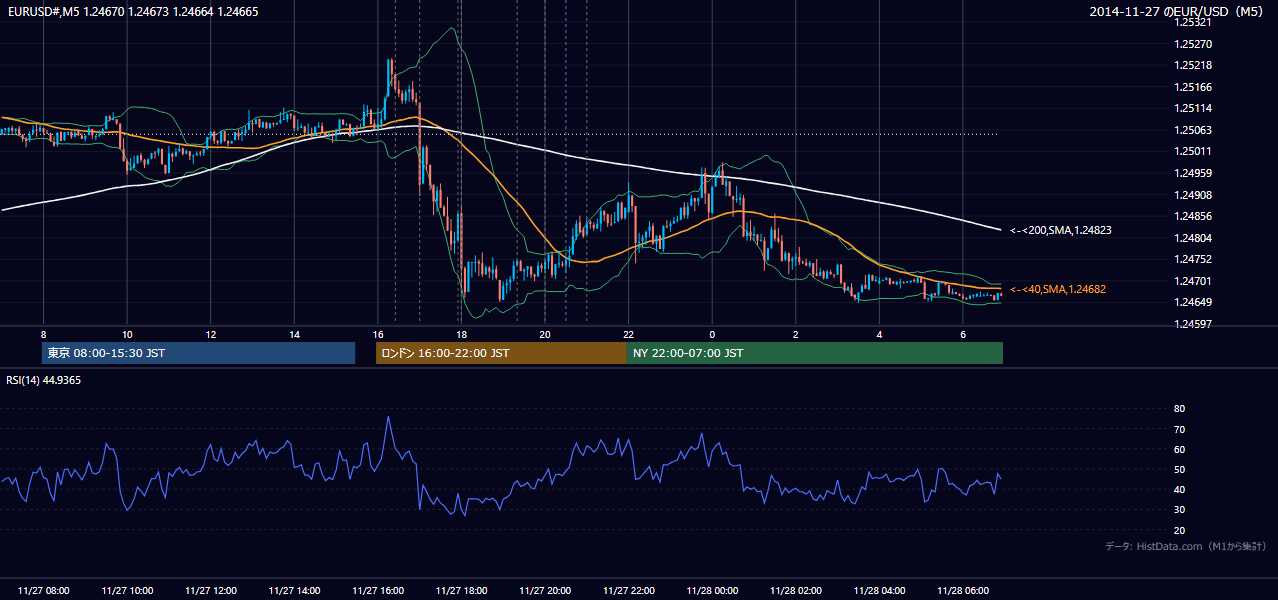1278x600 pixels.
Task: Click price axis label 1.25011
Action: click(x=1193, y=151)
